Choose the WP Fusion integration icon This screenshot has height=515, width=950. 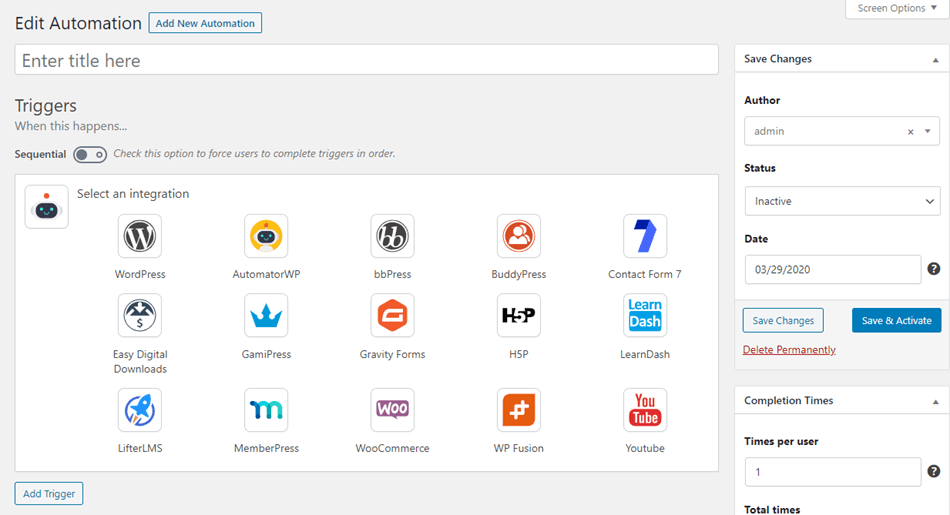coord(519,410)
